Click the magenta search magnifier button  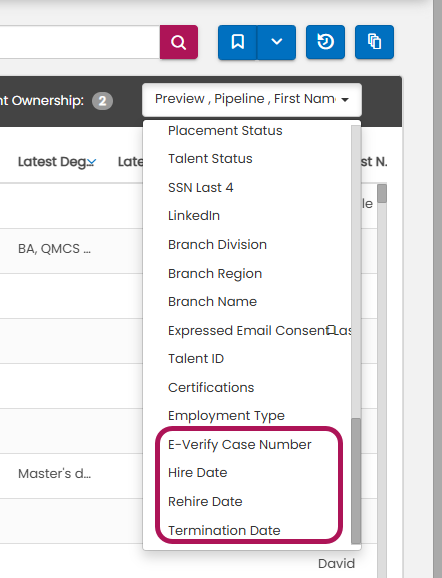pyautogui.click(x=179, y=42)
